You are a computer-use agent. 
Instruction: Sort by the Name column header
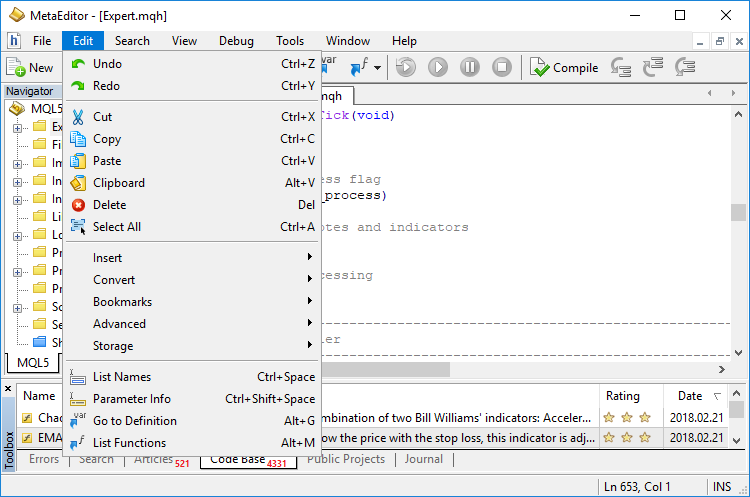click(x=39, y=396)
